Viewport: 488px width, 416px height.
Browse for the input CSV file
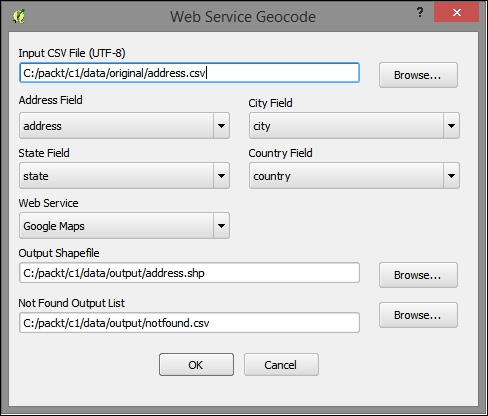tap(418, 75)
